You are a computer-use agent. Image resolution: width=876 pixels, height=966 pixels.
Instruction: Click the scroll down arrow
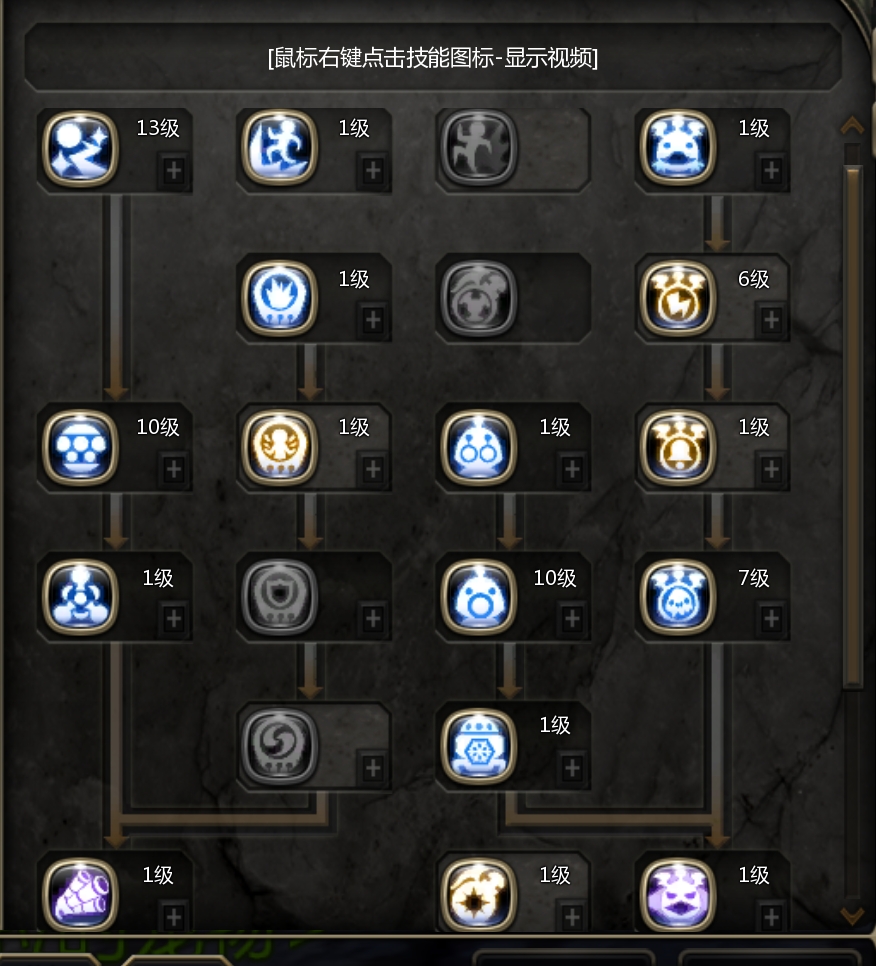pyautogui.click(x=852, y=916)
